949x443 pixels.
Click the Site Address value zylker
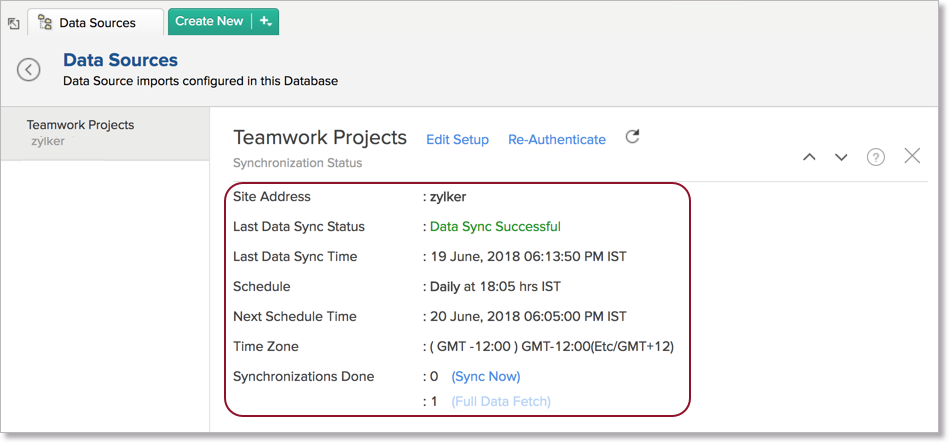click(x=448, y=197)
